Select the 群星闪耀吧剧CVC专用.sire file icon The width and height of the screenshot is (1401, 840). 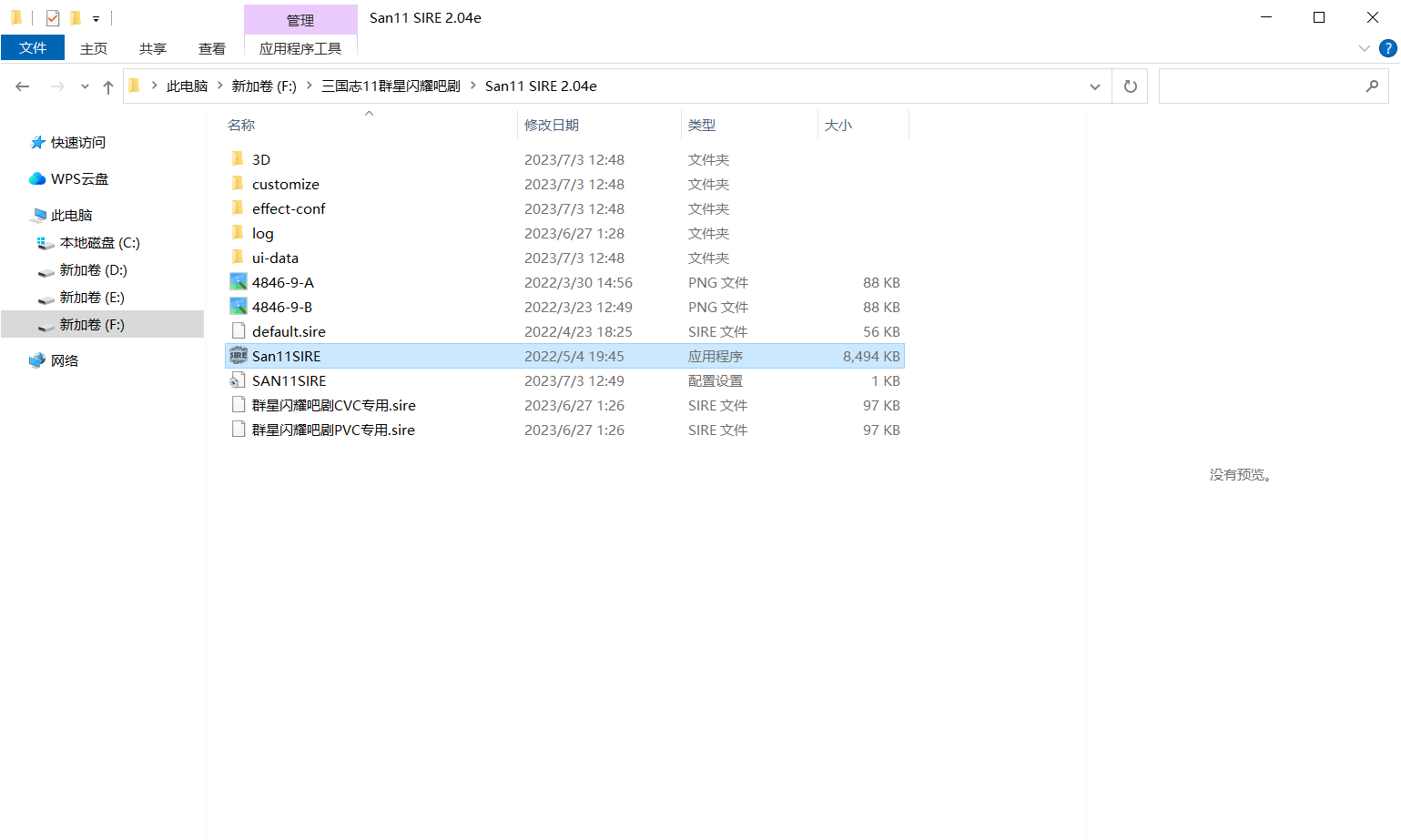click(x=239, y=405)
